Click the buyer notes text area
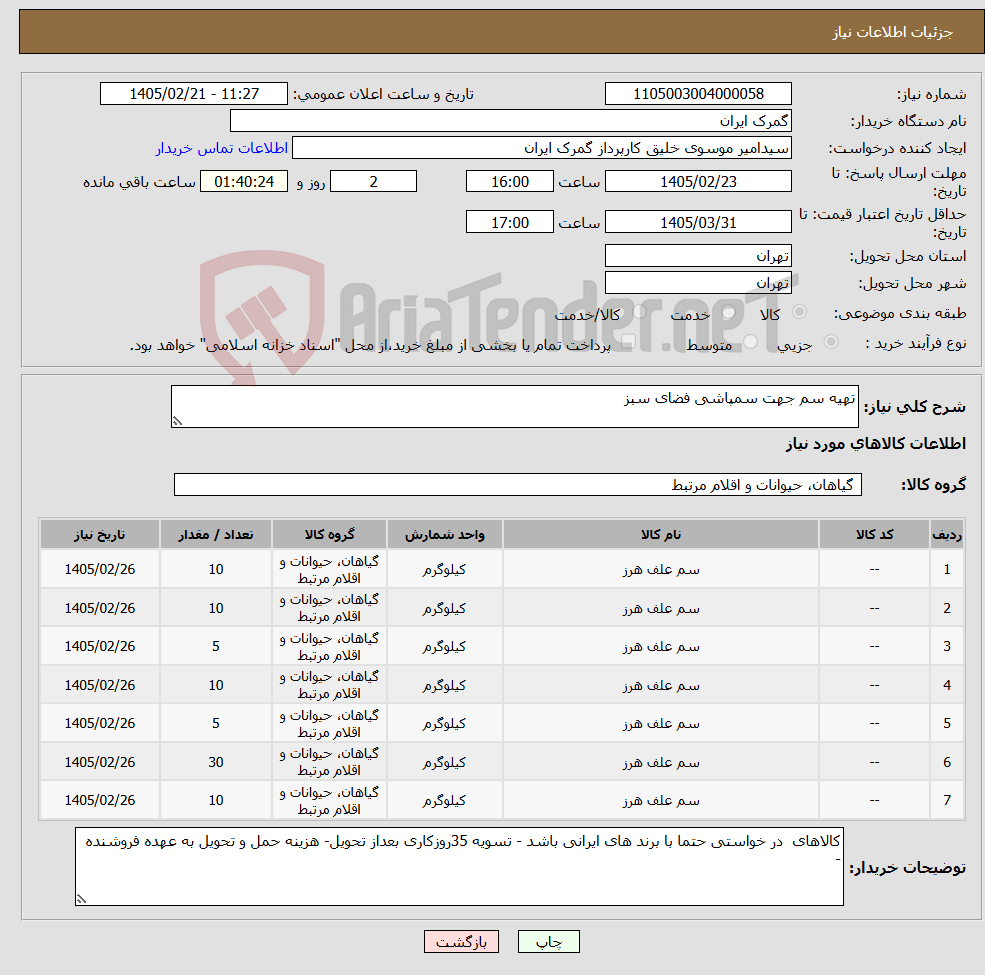Image resolution: width=985 pixels, height=975 pixels. (x=459, y=866)
